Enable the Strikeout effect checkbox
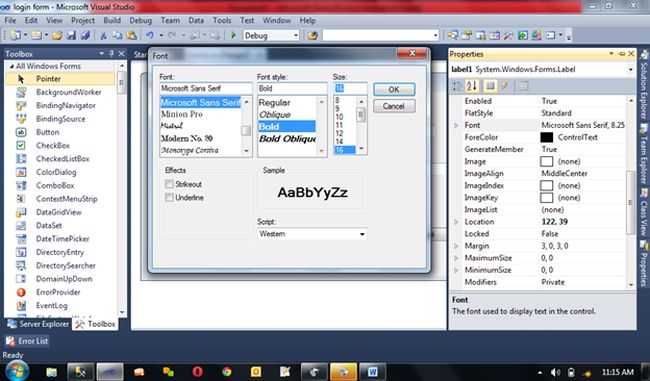The height and width of the screenshot is (381, 650). pos(169,184)
